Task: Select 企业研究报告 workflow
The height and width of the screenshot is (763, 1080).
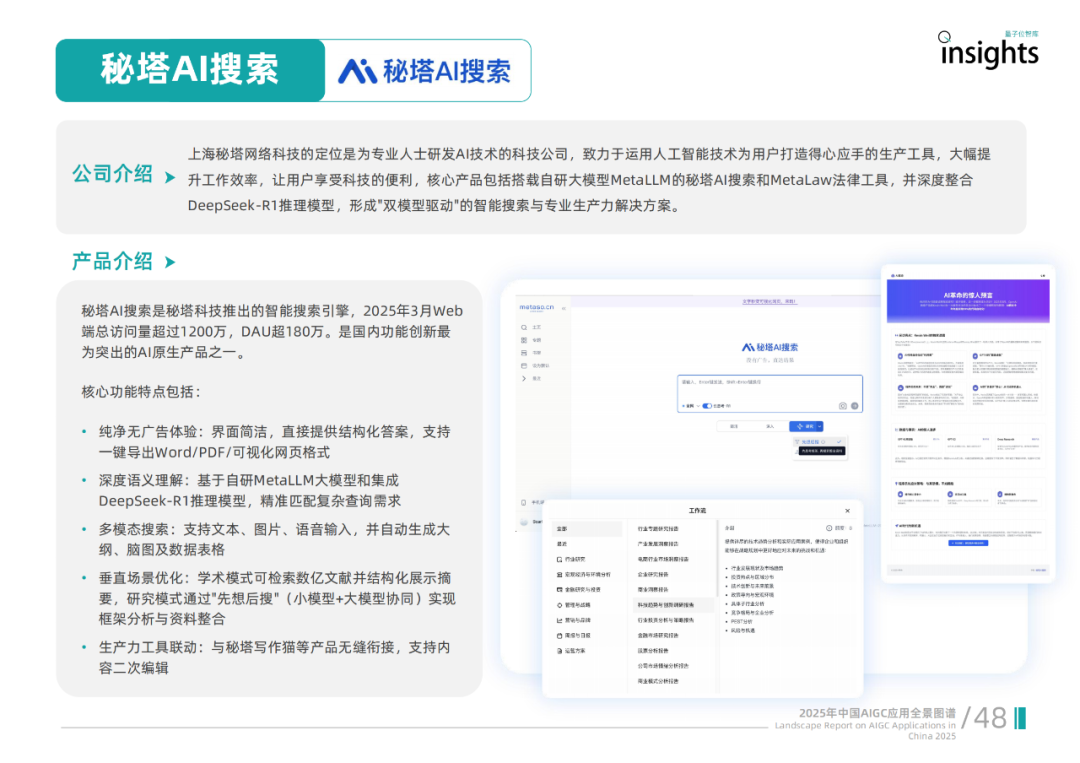Action: click(653, 574)
